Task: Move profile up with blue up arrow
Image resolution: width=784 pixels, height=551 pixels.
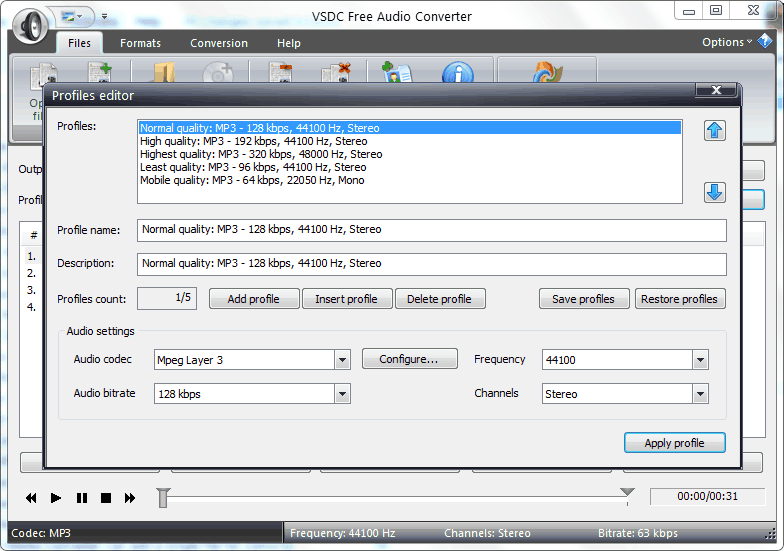Action: coord(714,130)
